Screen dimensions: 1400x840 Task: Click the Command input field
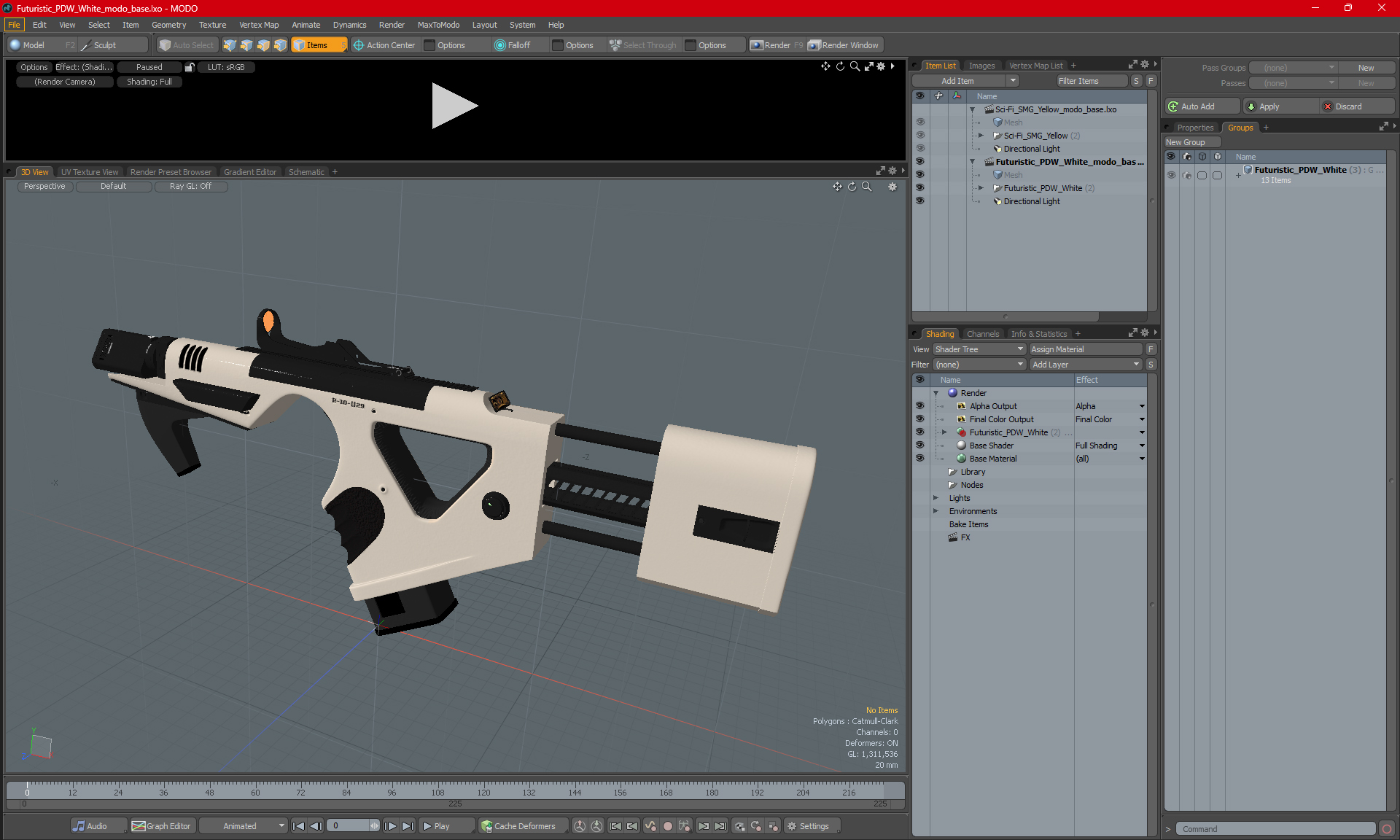(x=1276, y=829)
